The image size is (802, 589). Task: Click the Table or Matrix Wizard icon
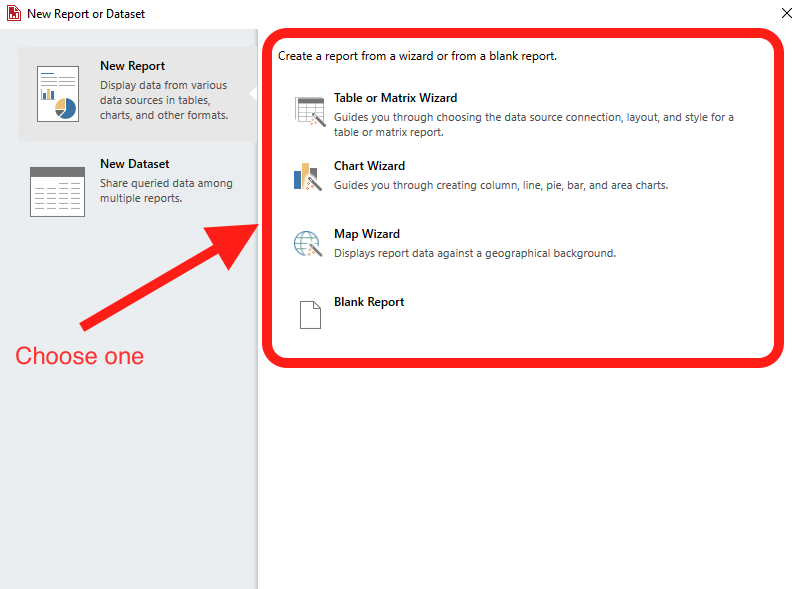pyautogui.click(x=310, y=111)
